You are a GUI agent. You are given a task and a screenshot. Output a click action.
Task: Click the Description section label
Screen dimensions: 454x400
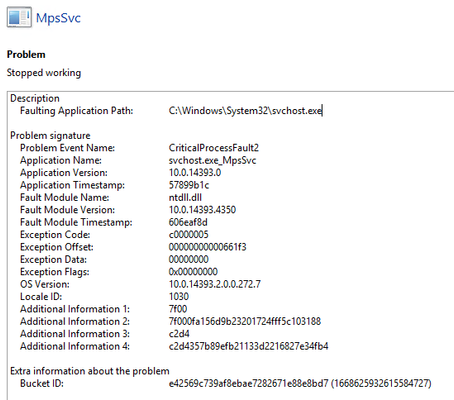point(35,98)
